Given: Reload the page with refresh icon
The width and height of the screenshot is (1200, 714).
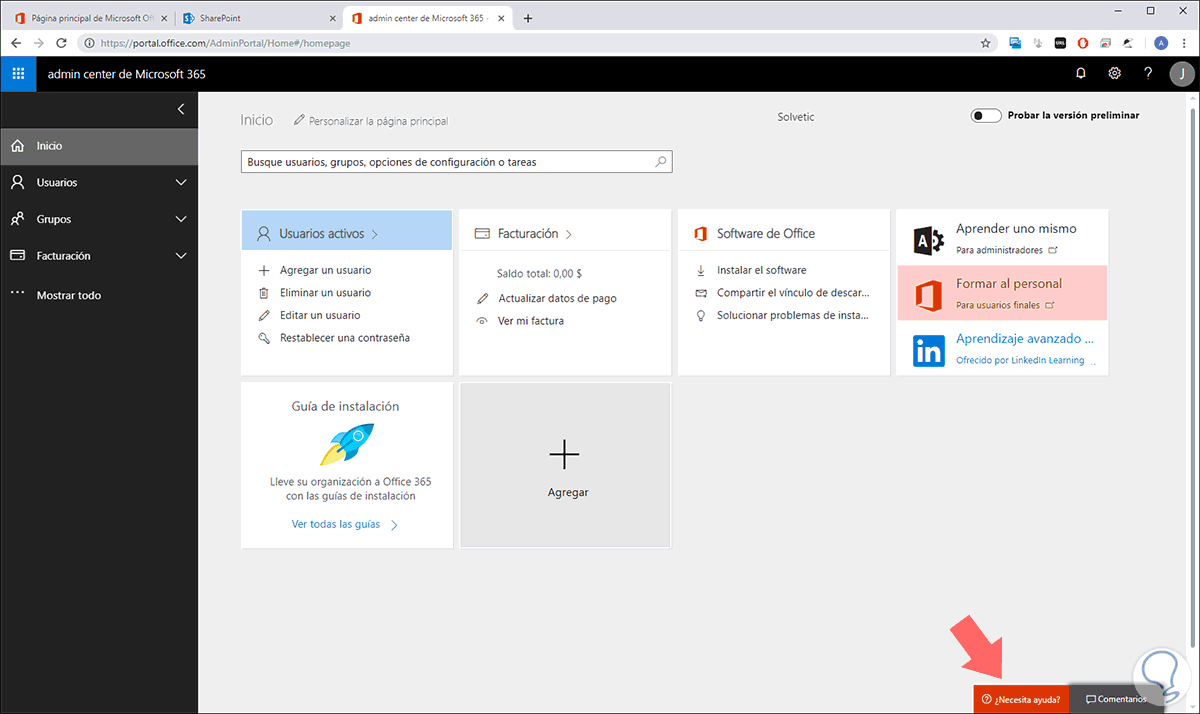Looking at the screenshot, I should coord(62,43).
